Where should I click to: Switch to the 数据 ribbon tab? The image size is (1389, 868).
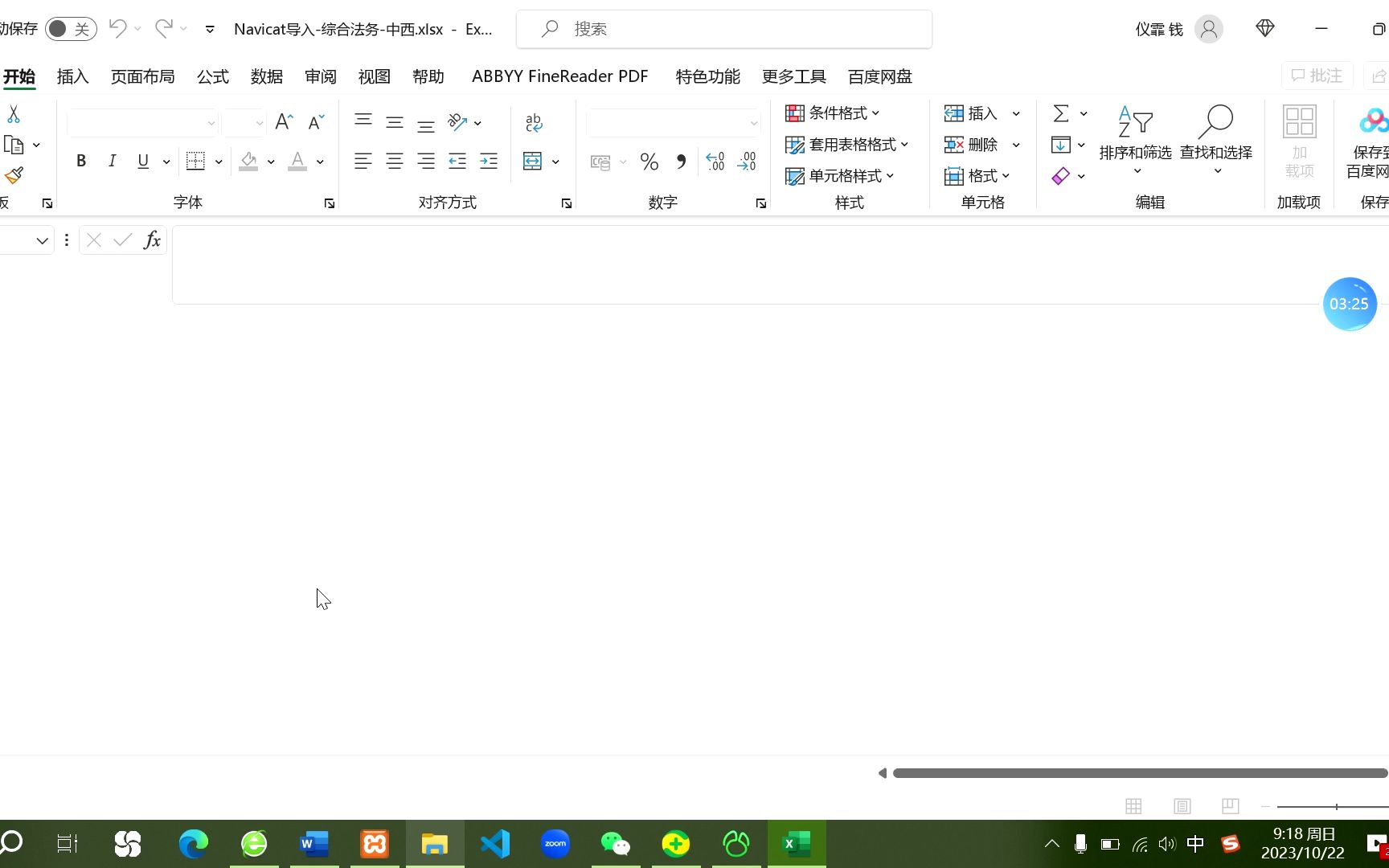click(x=267, y=76)
